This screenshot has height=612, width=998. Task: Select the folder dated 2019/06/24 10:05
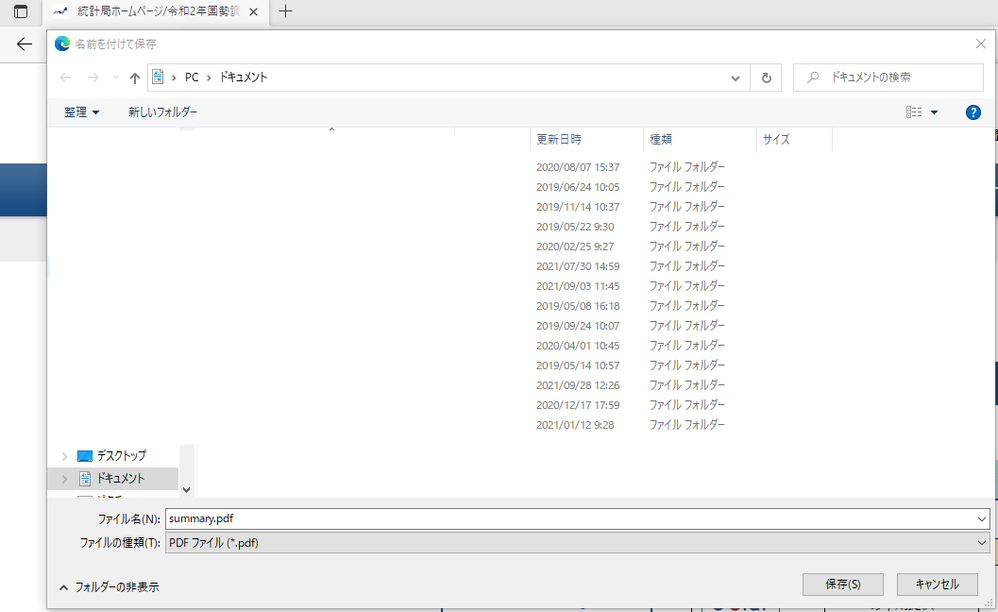577,187
